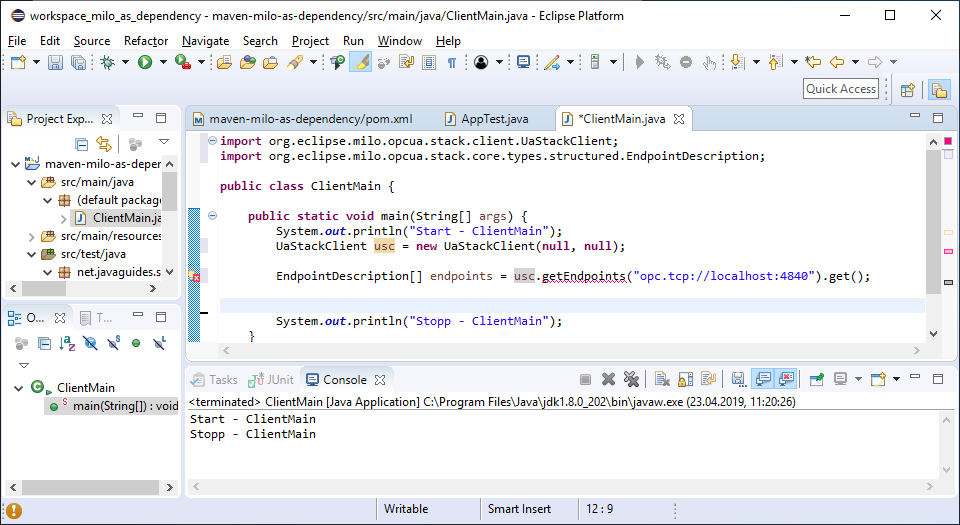Click Remove All Terminated Launches in Console

click(x=631, y=380)
